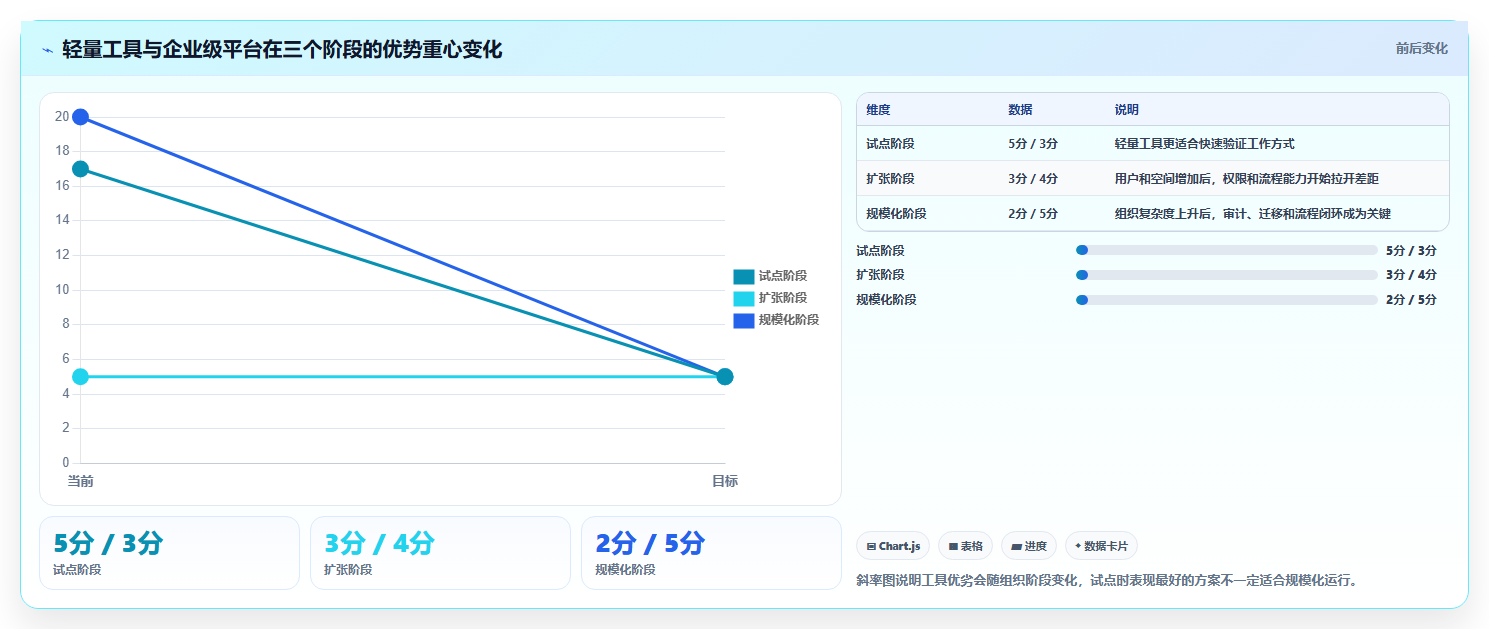Click the text 轻量工具更适合快速验证工作方式
Image resolution: width=1489 pixels, height=629 pixels.
tap(1204, 144)
